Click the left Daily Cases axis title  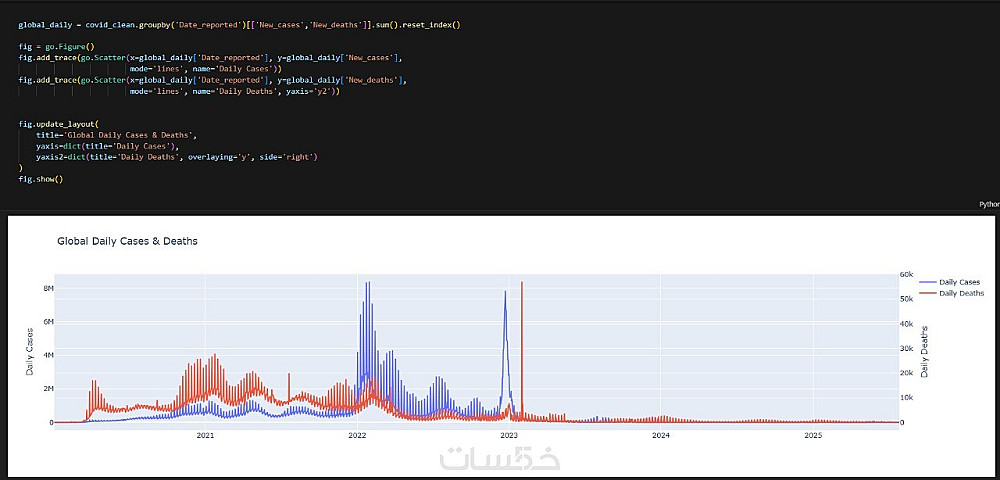tap(30, 350)
